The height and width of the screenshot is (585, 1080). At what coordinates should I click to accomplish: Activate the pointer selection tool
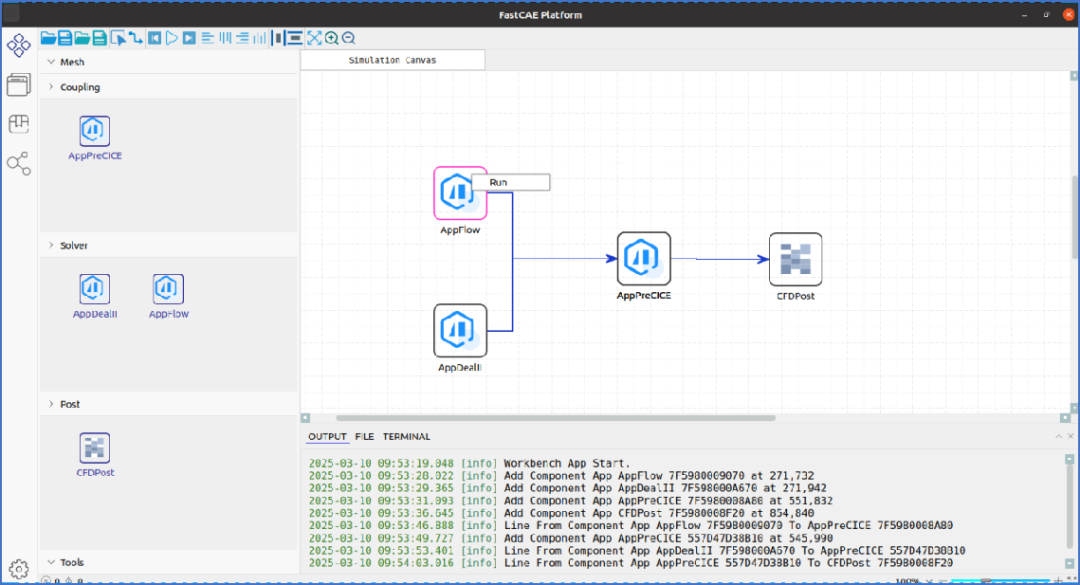[x=118, y=38]
